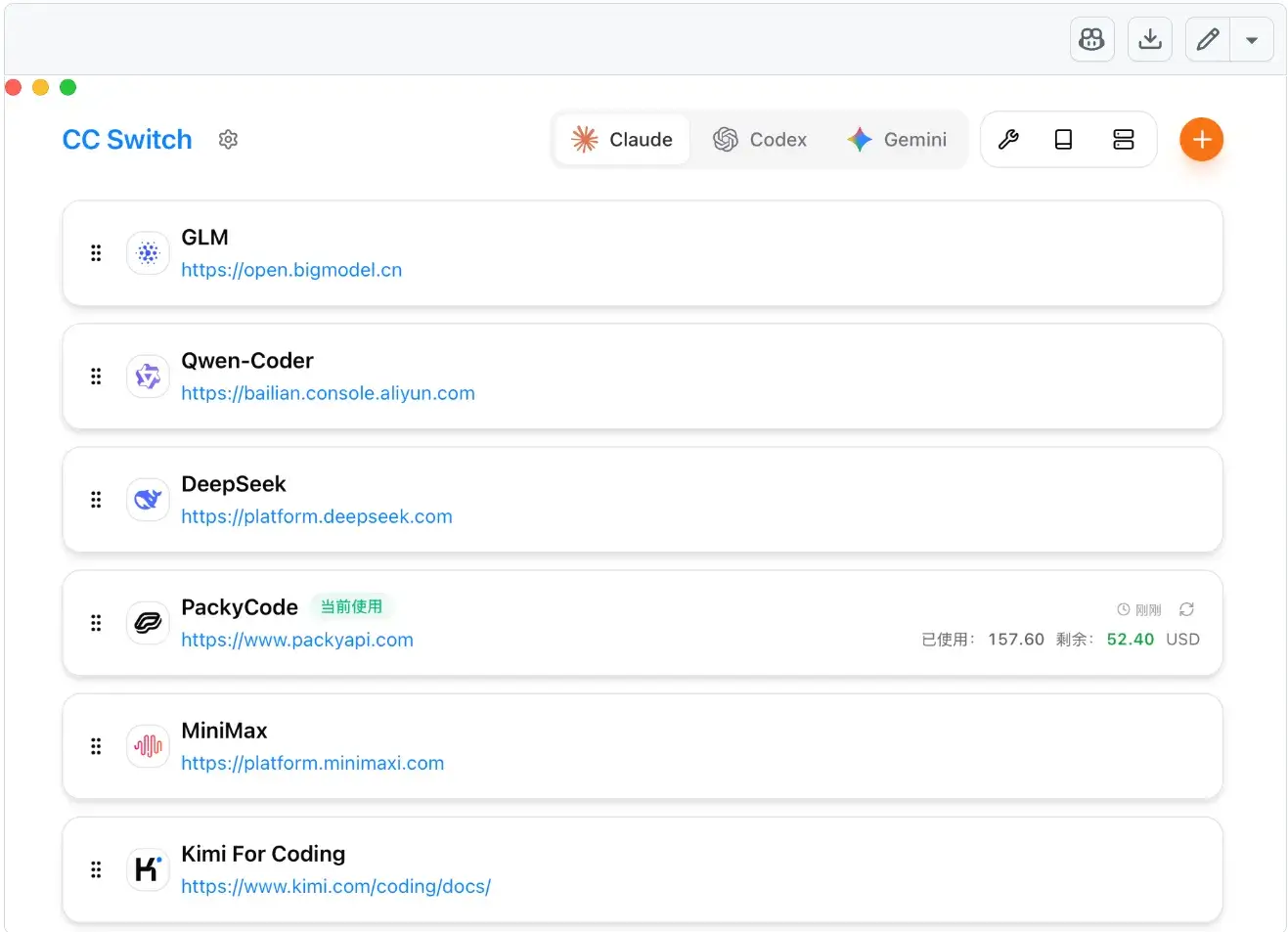Click the server stack icon
This screenshot has width=1288, height=932.
1123,140
